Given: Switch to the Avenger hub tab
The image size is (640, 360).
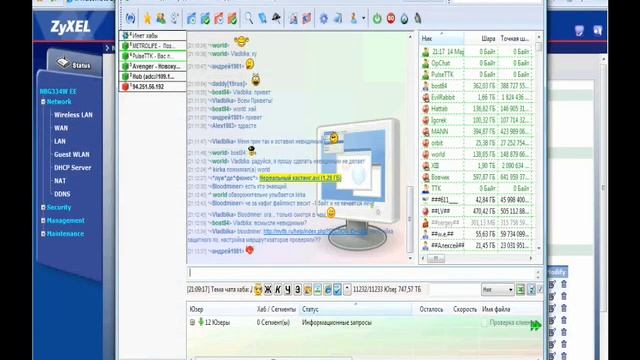Looking at the screenshot, I should (152, 66).
